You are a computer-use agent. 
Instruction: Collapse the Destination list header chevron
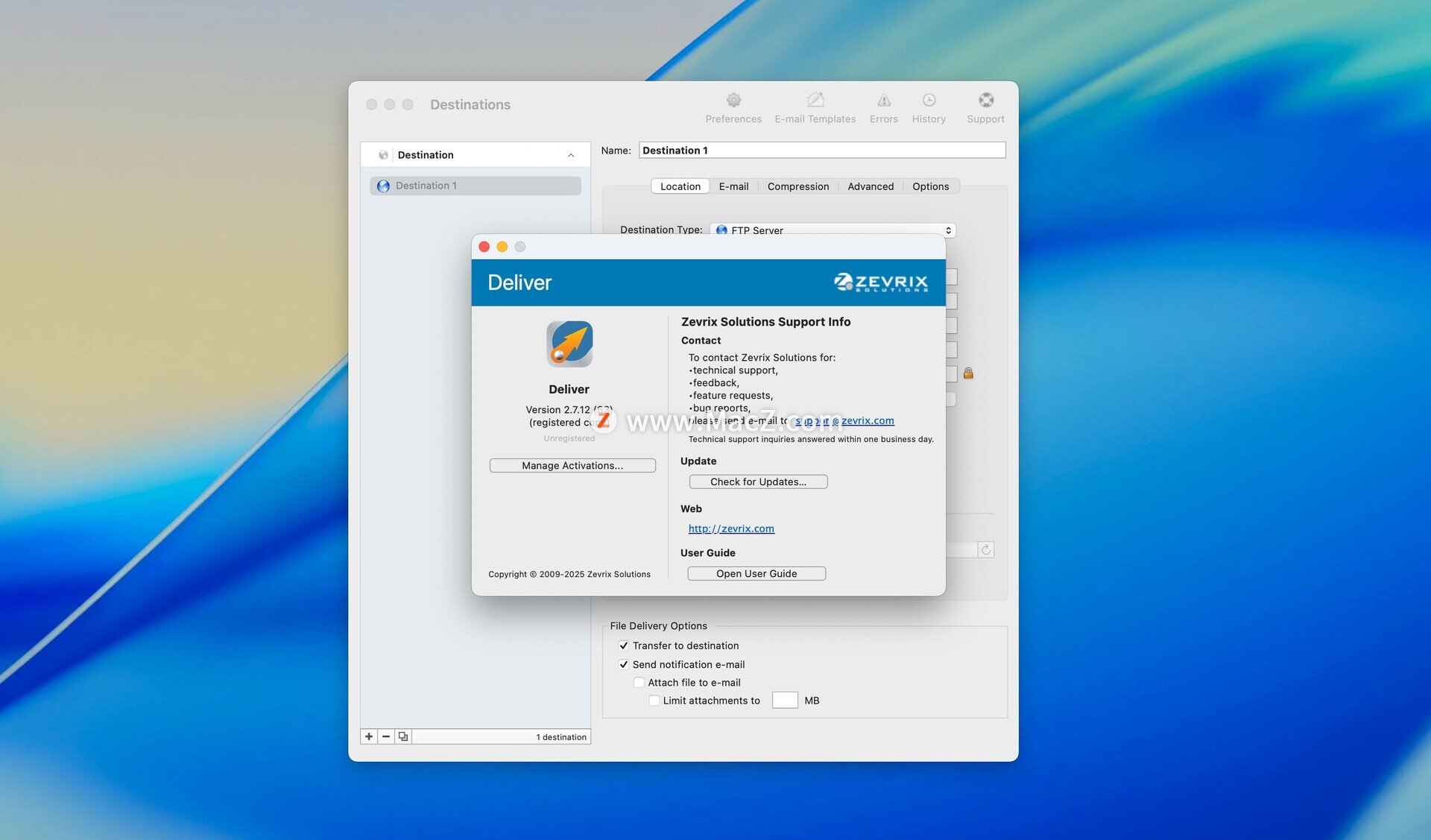click(x=571, y=155)
